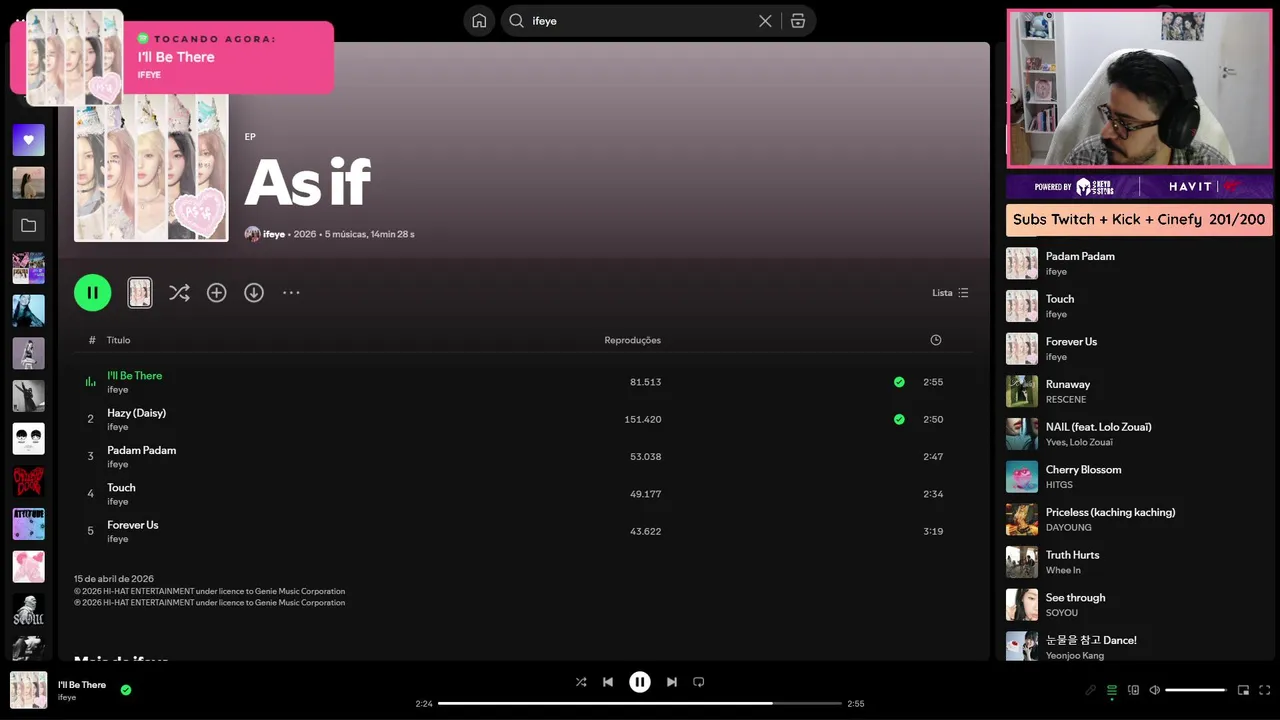Sort by the Reproduções column header

[632, 340]
